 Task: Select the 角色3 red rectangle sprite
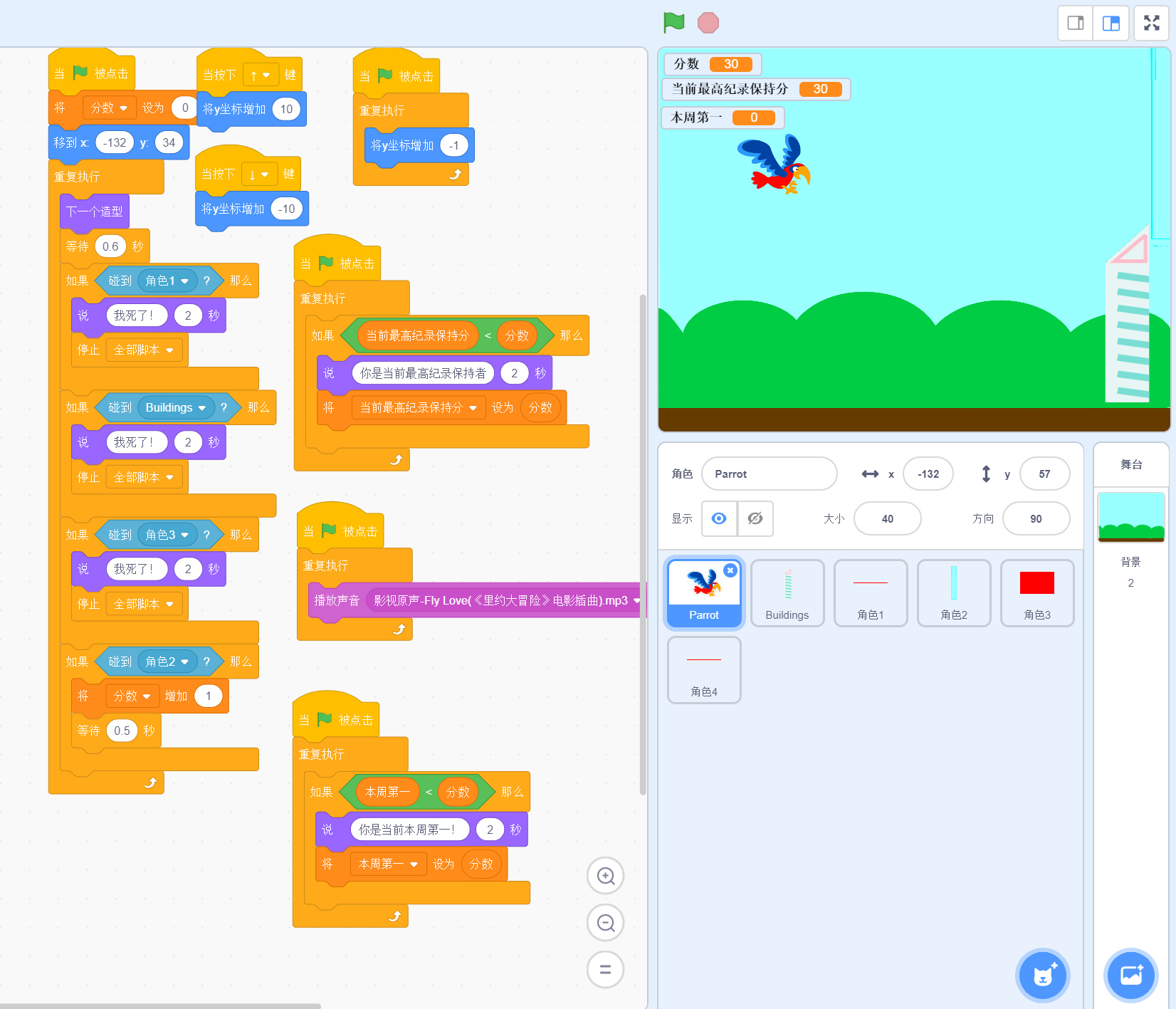point(1036,592)
